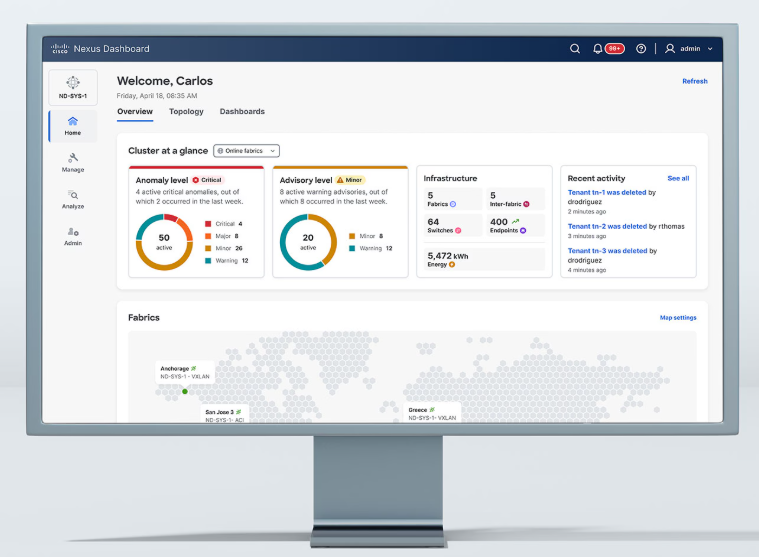759x557 pixels.
Task: Go to Home in the sidebar
Action: [73, 126]
